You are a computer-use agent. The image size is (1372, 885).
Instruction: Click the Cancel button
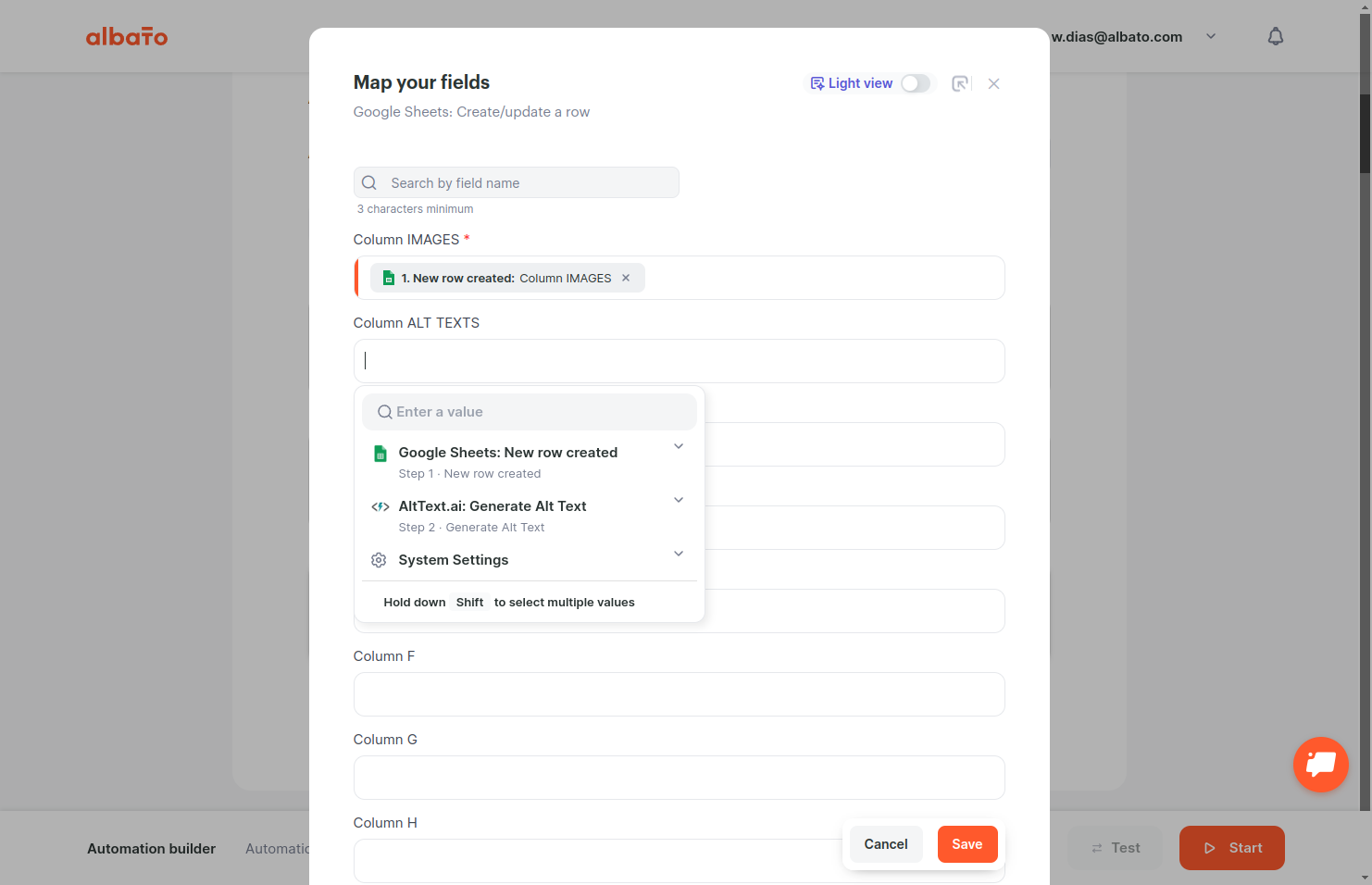886,844
